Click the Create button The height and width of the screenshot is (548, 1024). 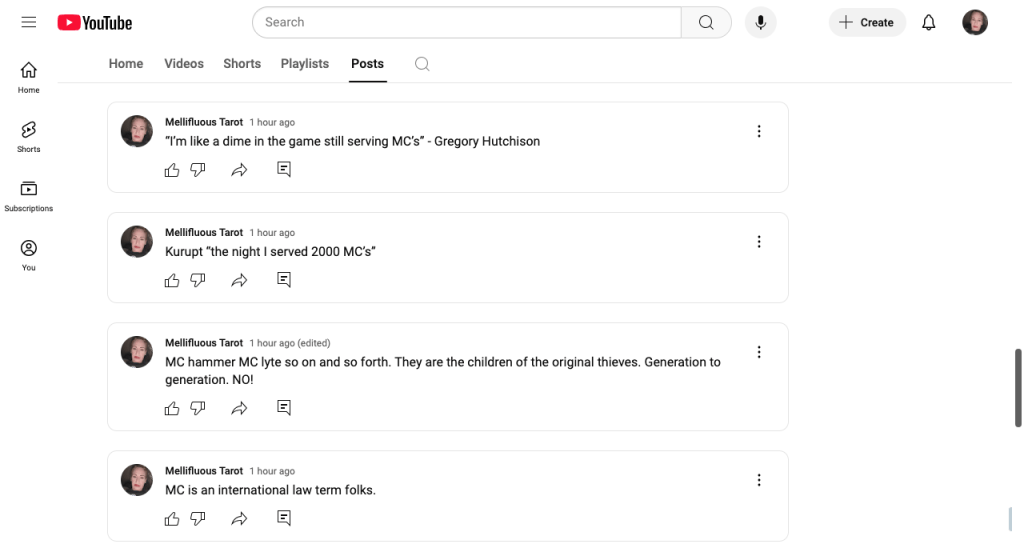(867, 22)
